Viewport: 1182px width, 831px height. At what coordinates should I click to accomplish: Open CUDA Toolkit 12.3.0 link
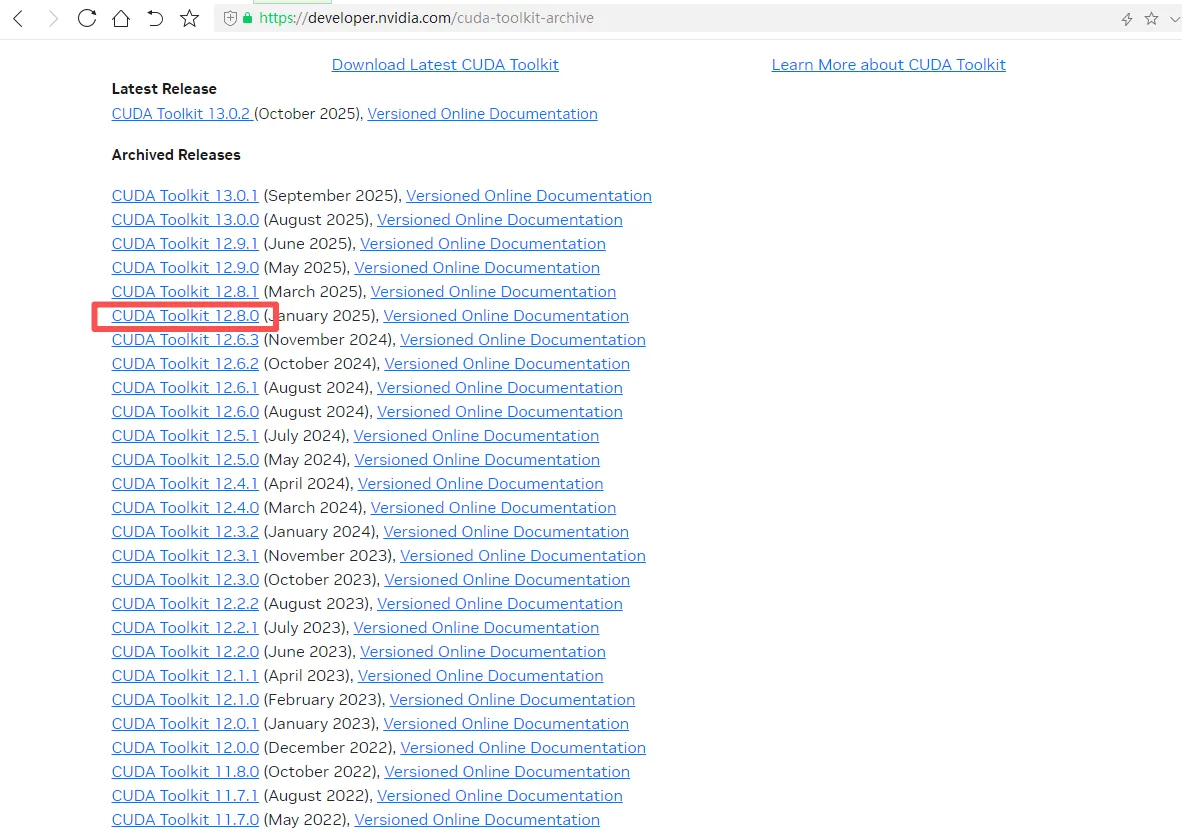185,580
